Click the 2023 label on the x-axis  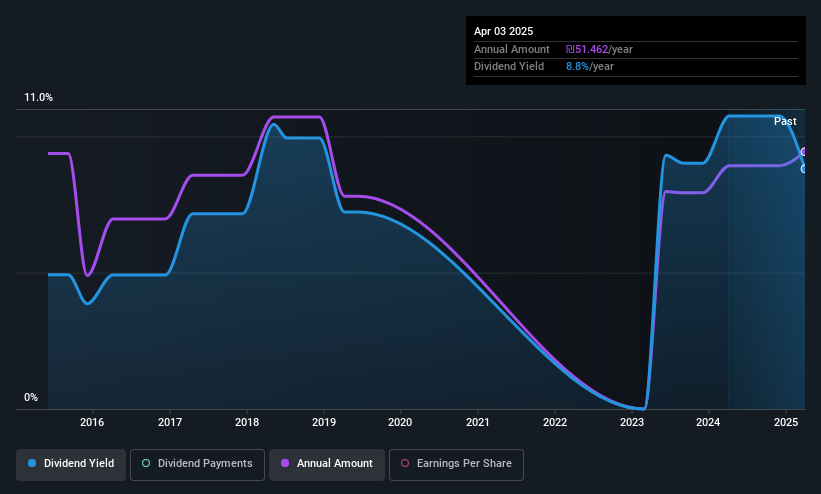click(631, 422)
